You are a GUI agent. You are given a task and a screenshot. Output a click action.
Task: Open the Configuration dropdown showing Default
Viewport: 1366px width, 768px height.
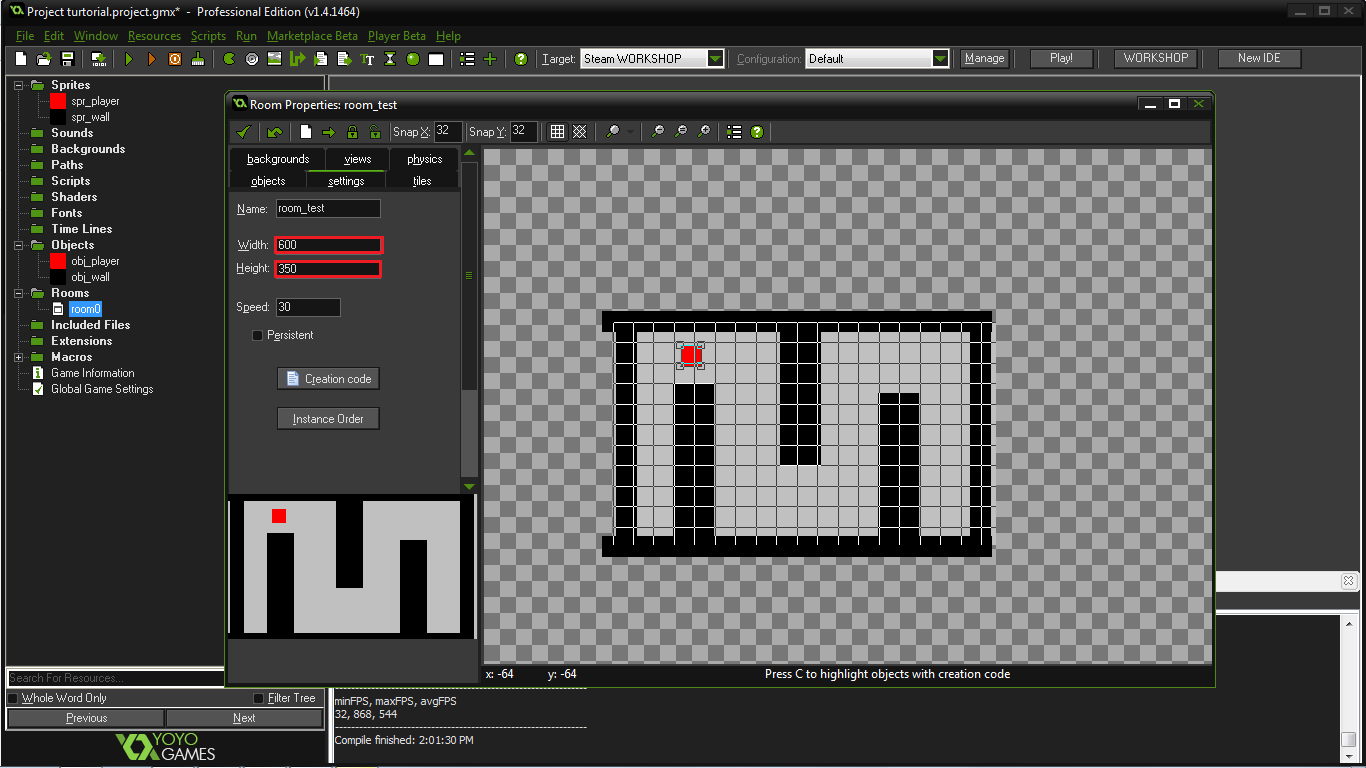pyautogui.click(x=938, y=58)
